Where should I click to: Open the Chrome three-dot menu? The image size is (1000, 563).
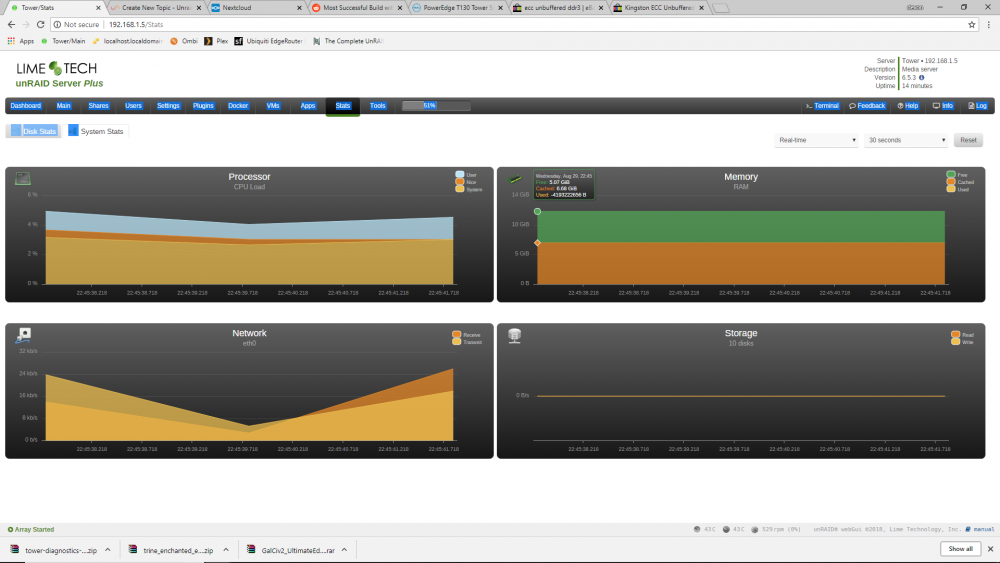[989, 24]
